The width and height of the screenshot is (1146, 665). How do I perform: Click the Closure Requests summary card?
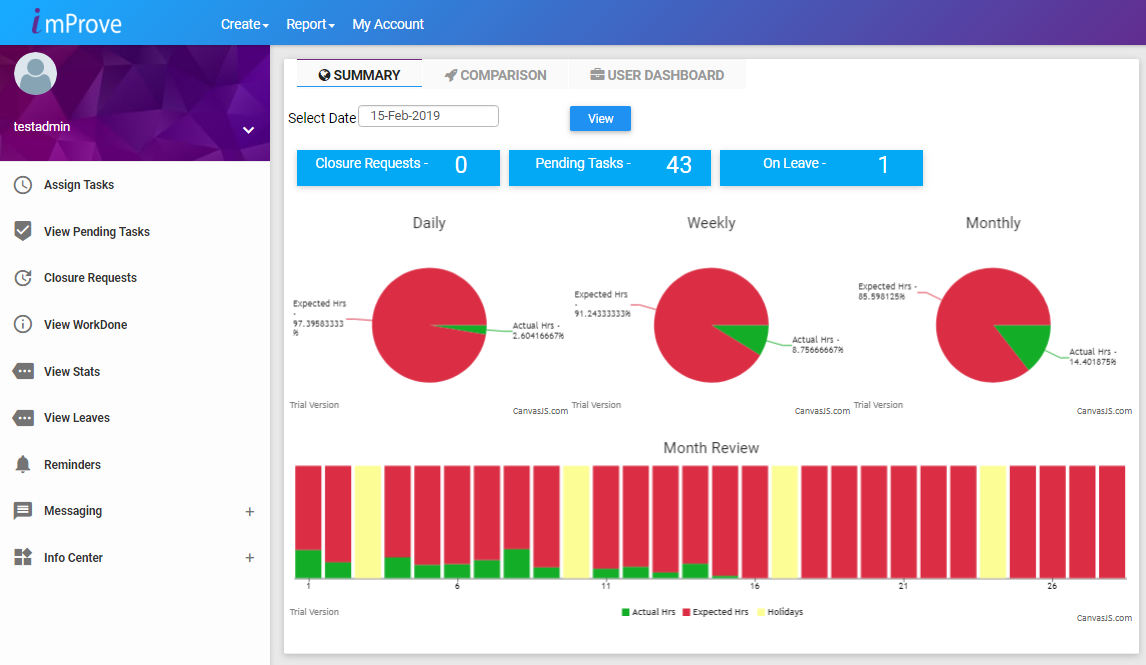(398, 167)
